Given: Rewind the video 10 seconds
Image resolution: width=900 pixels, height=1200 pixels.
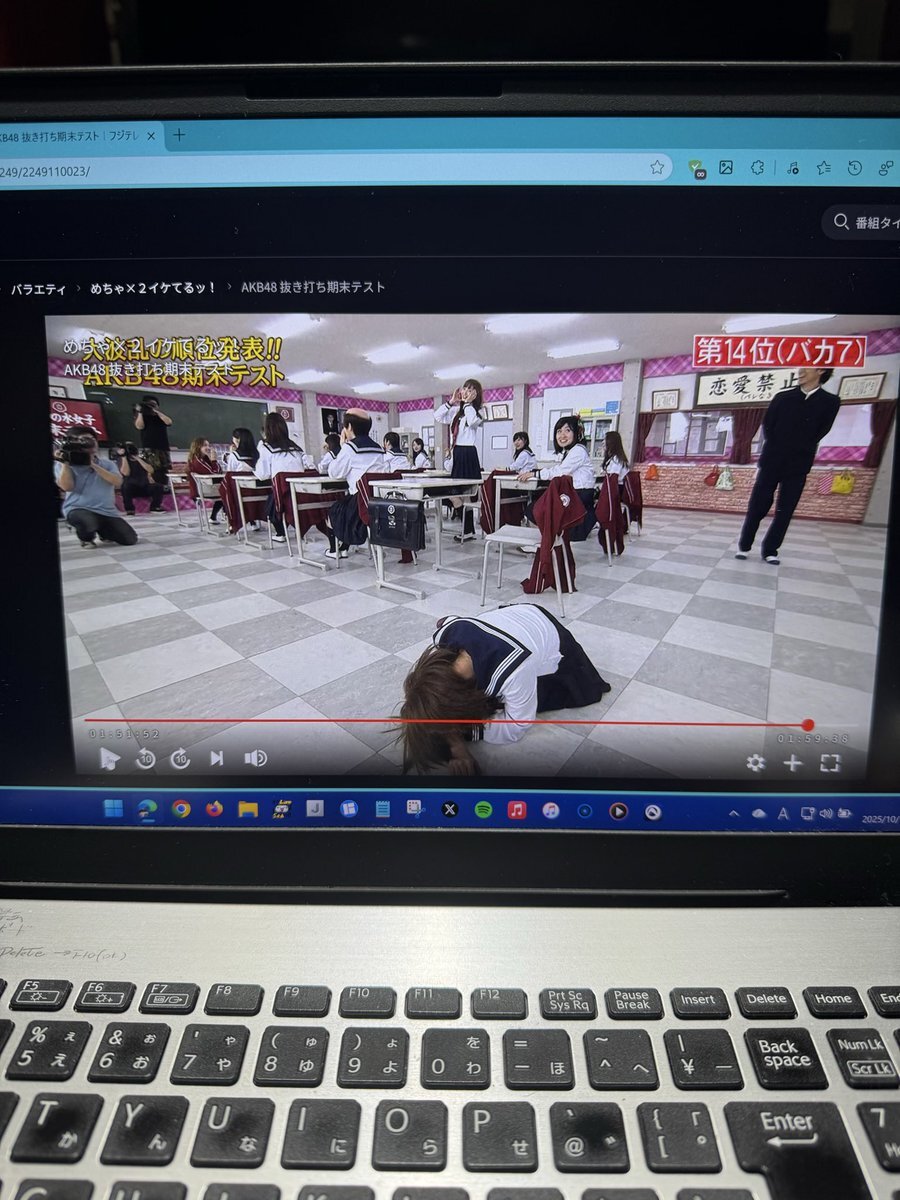Looking at the screenshot, I should click(x=145, y=759).
